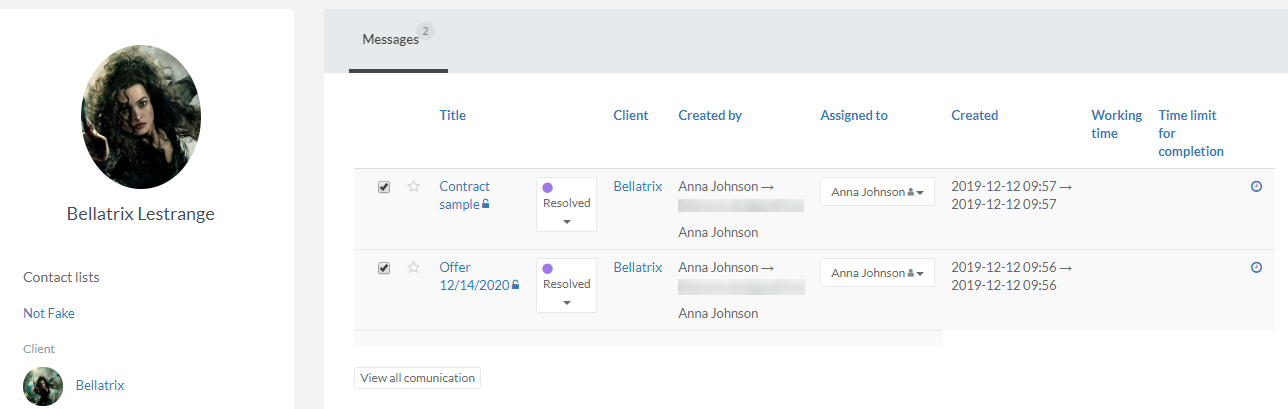Click Bellatrix's small client avatar in sidebar
Viewport: 1288px width, 409px height.
click(43, 385)
